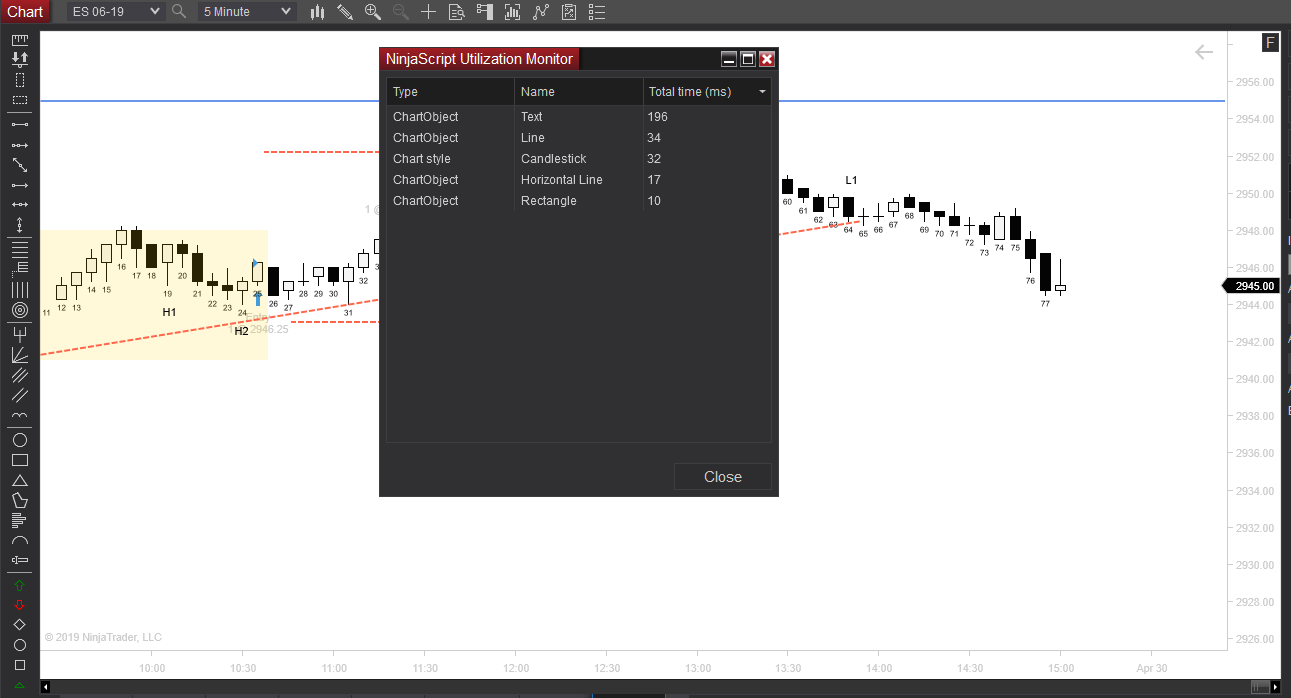The image size is (1291, 698).
Task: Open the Chart Trader icon
Action: (485, 12)
